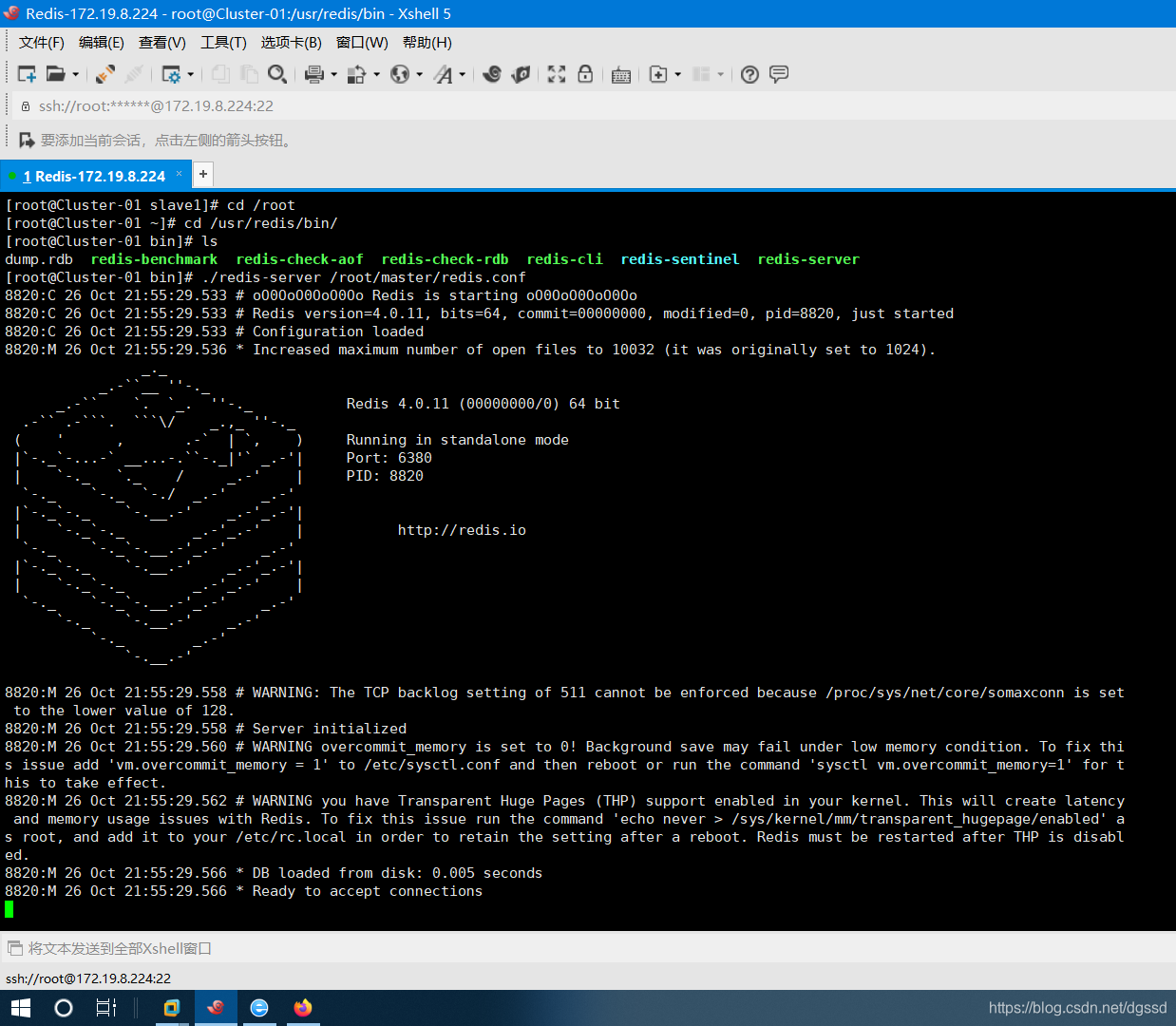
Task: Open Help via question mark icon
Action: (750, 74)
